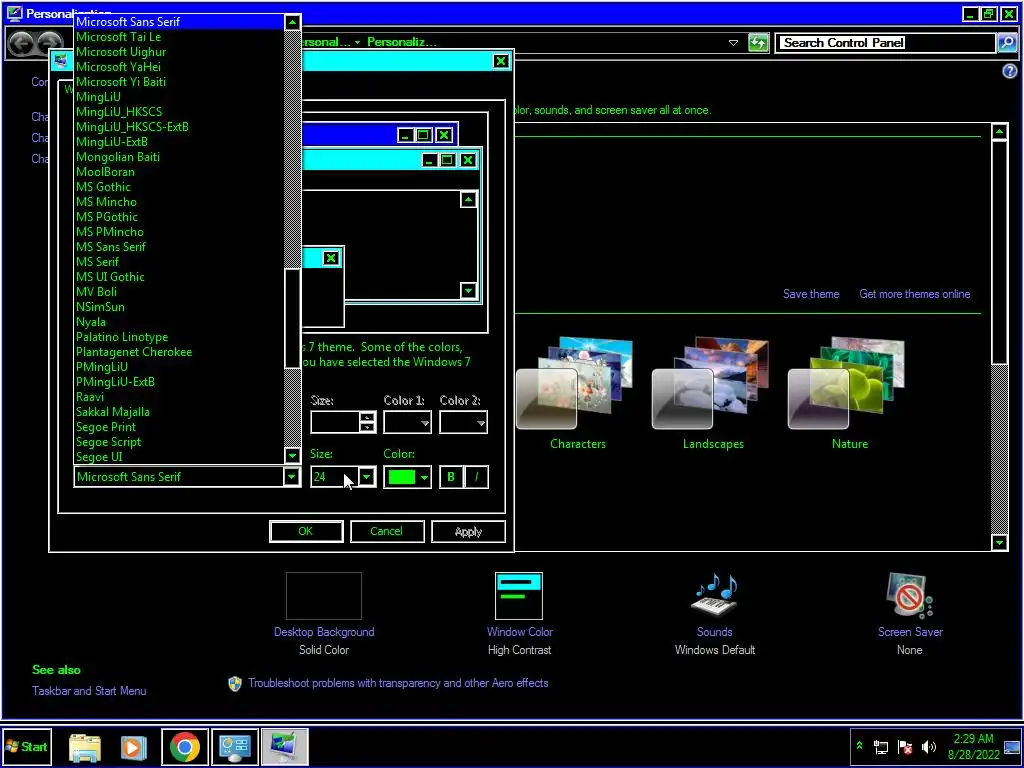Launch Windows Media Player from taskbar
The height and width of the screenshot is (768, 1024).
(x=133, y=747)
